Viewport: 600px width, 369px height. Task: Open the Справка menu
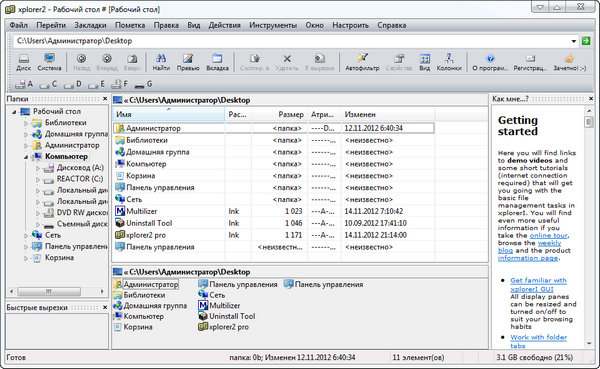point(391,25)
